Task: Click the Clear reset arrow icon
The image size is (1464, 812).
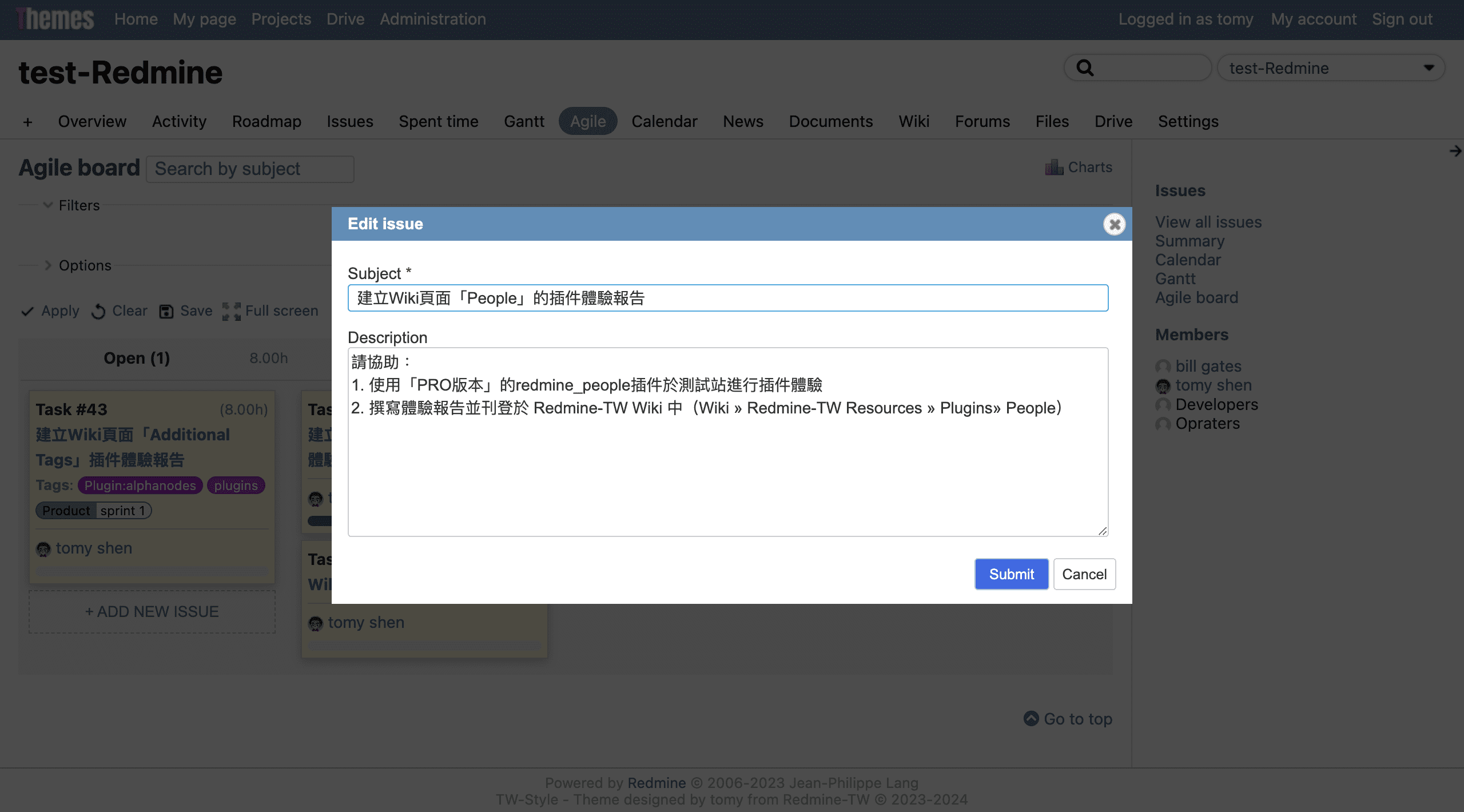Action: pos(98,311)
